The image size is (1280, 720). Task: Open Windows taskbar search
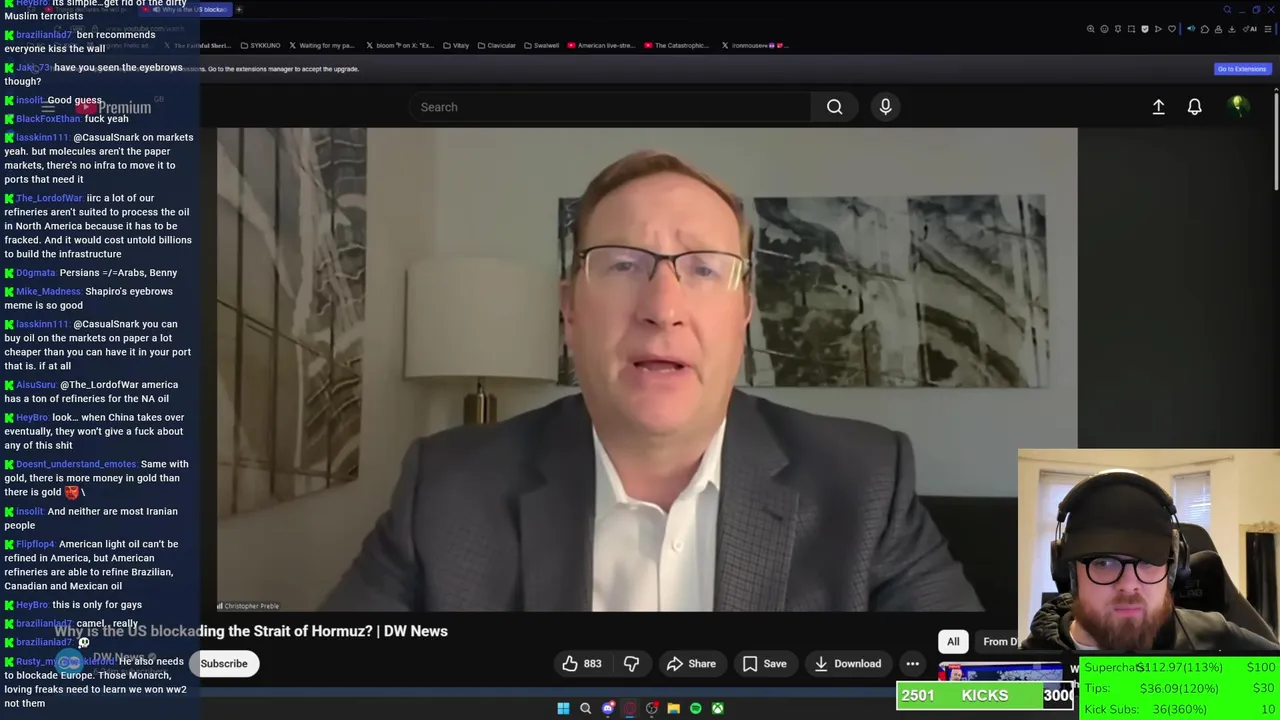pyautogui.click(x=585, y=708)
